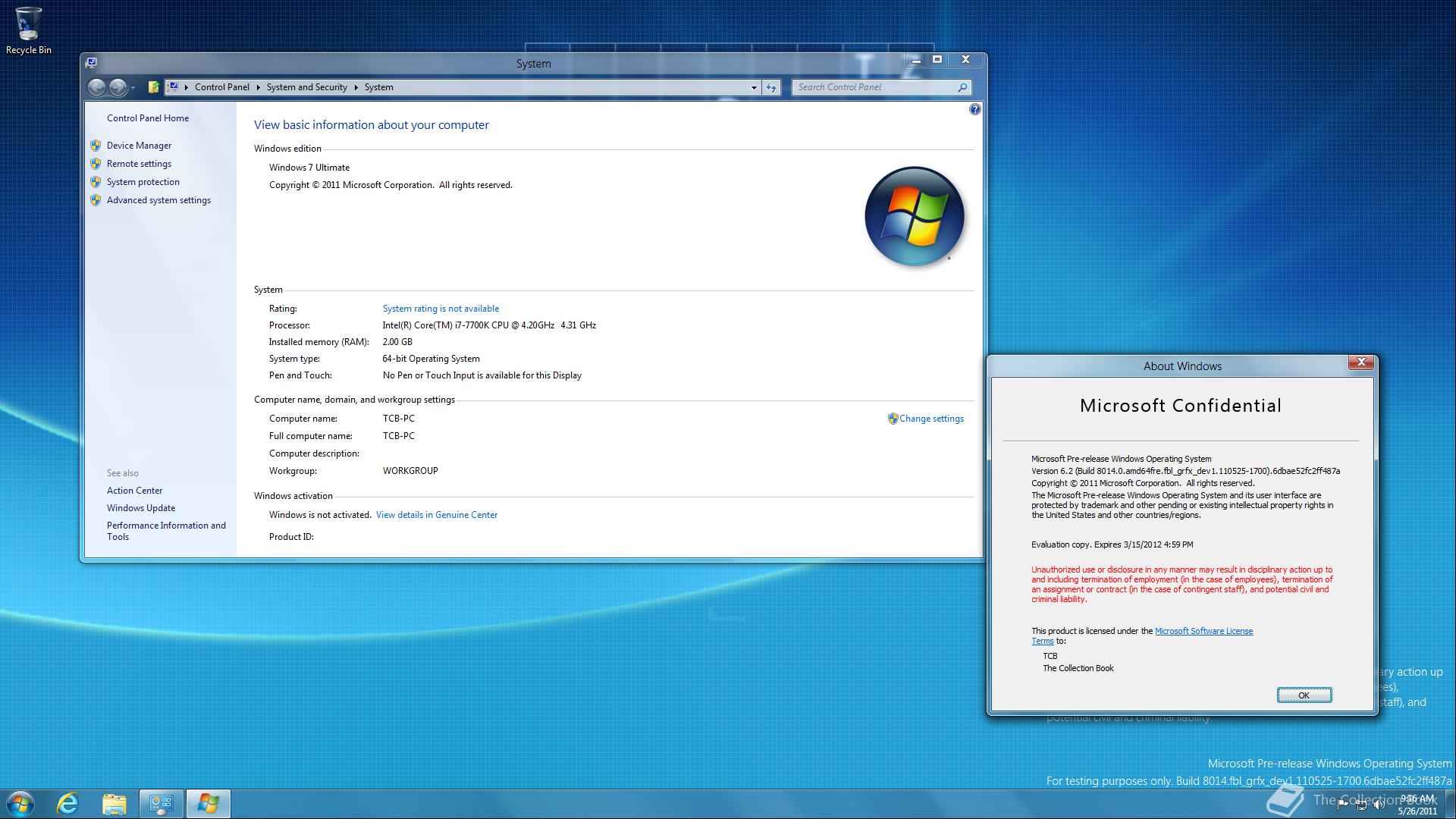Click the Windows logo in System window
Screen dimensions: 1456x819
915,217
